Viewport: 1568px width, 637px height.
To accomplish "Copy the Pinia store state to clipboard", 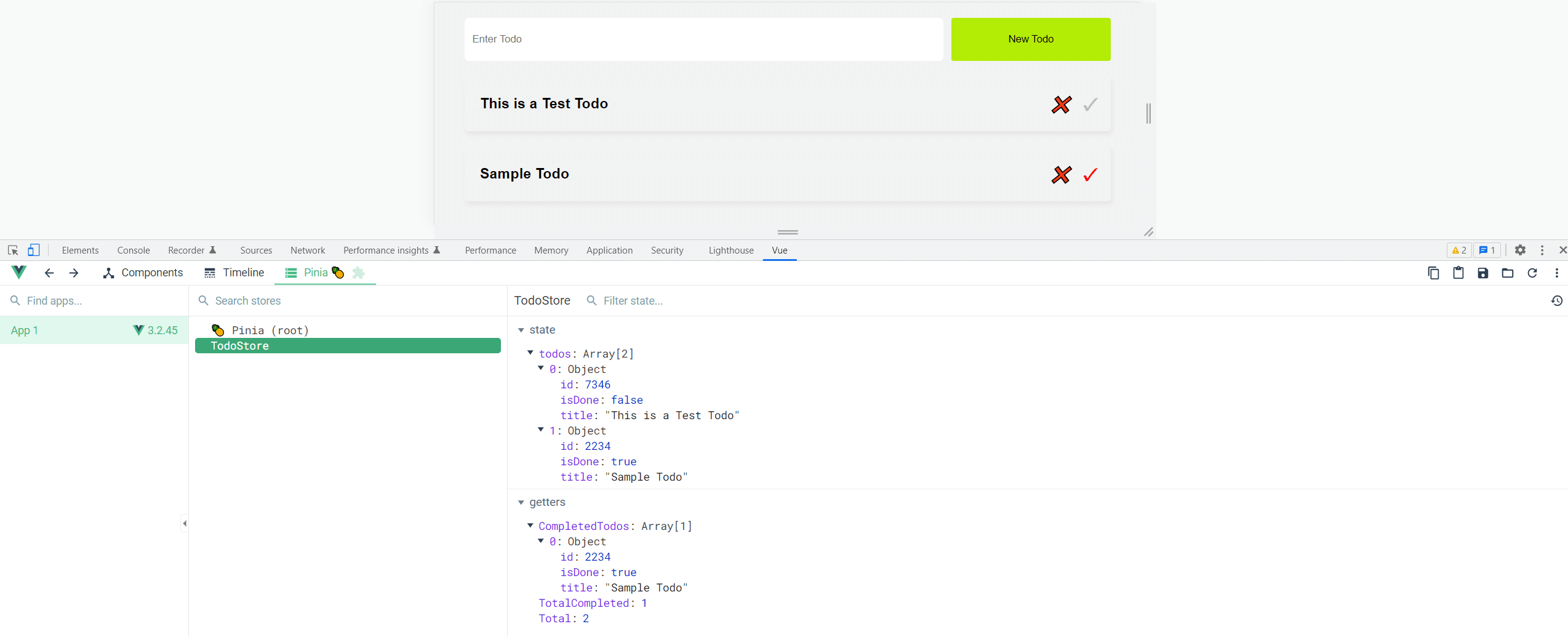I will [x=1433, y=273].
